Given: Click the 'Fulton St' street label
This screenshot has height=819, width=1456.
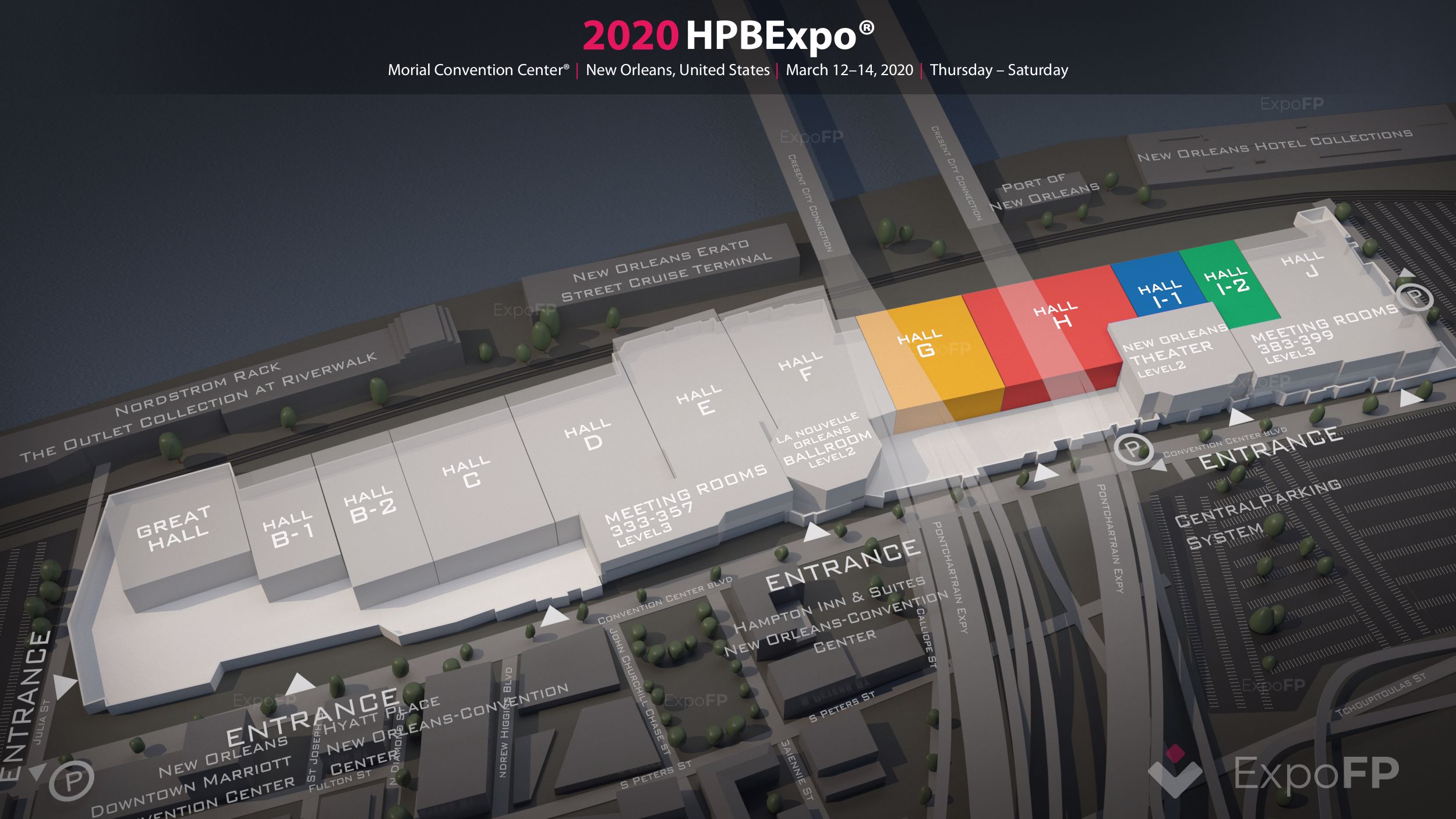Looking at the screenshot, I should click(340, 781).
